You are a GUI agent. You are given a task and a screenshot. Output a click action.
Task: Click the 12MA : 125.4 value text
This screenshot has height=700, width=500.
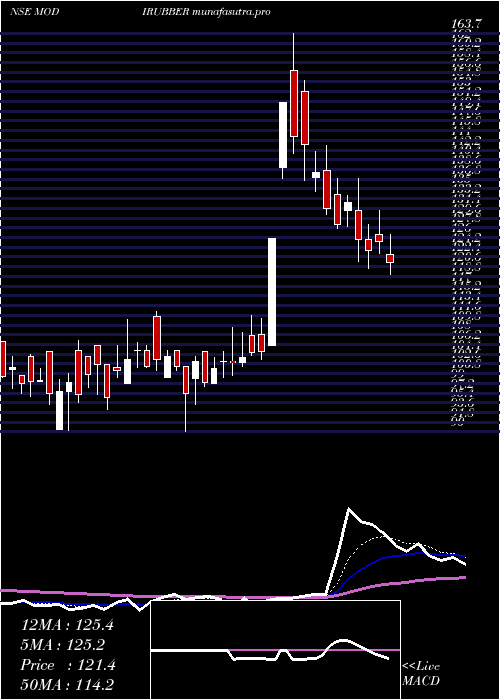coord(67,625)
